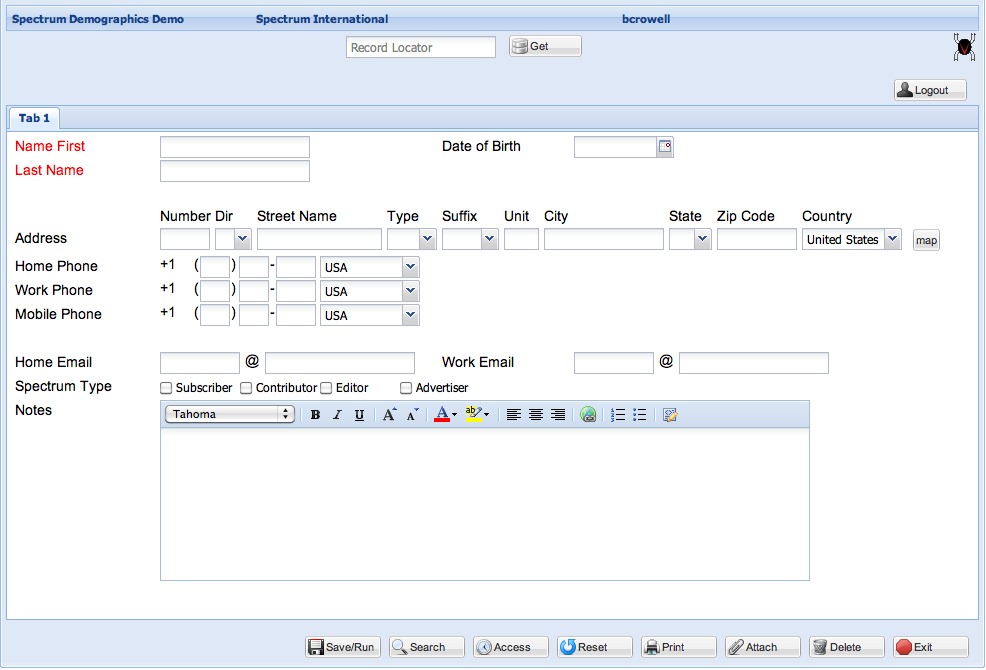Focus Work Phone area code field
Image resolution: width=986 pixels, height=670 pixels.
(215, 291)
